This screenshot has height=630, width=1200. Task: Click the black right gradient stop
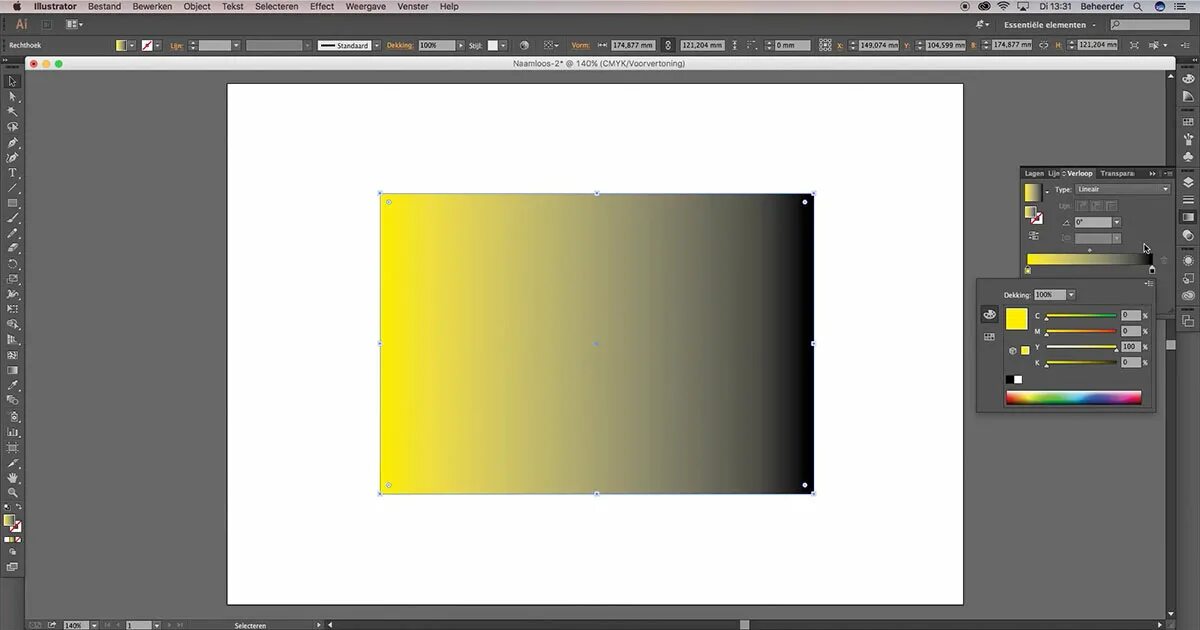point(1152,270)
